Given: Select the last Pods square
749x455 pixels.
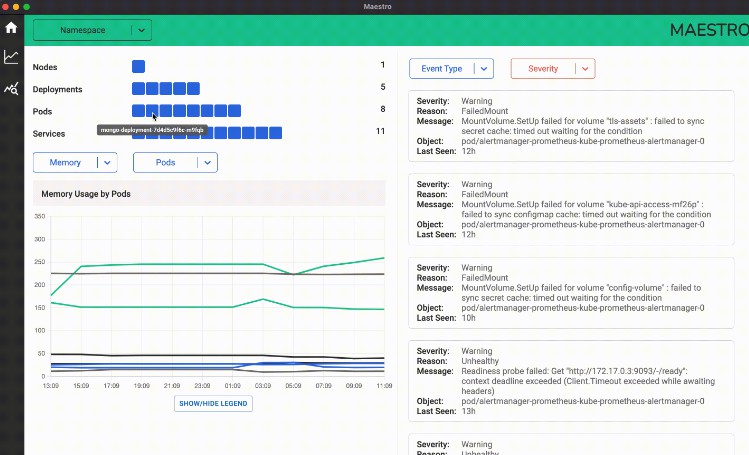Looking at the screenshot, I should click(x=234, y=111).
